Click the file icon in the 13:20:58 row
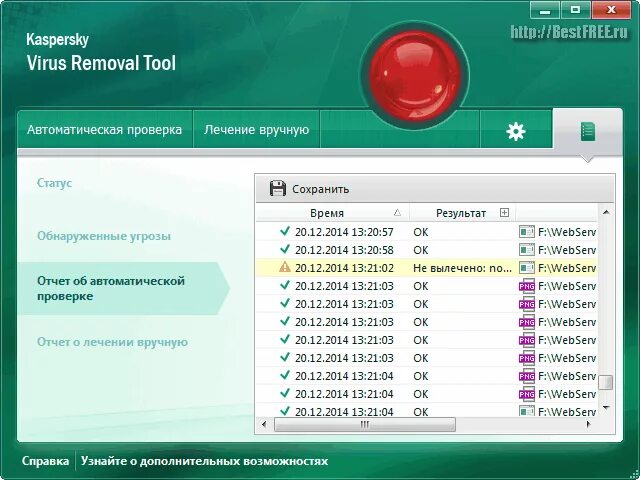Screen dimensions: 640x480 click(x=527, y=250)
